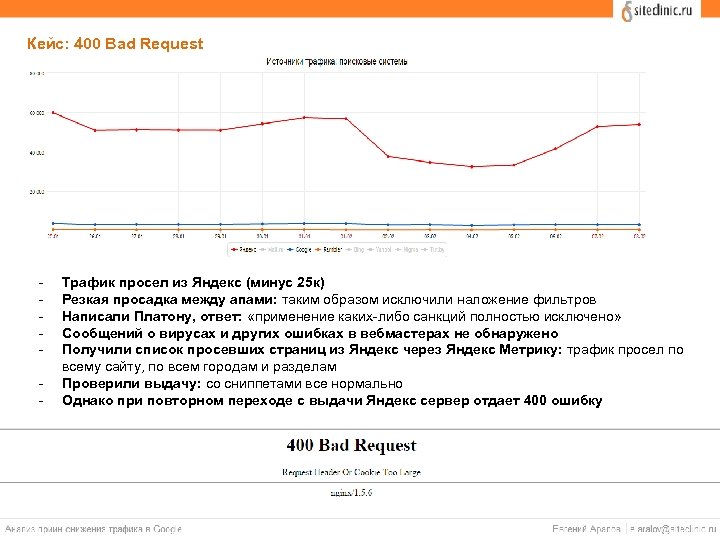This screenshot has height=540, width=720.
Task: Click the siteclinic.ru logo
Action: 657,11
